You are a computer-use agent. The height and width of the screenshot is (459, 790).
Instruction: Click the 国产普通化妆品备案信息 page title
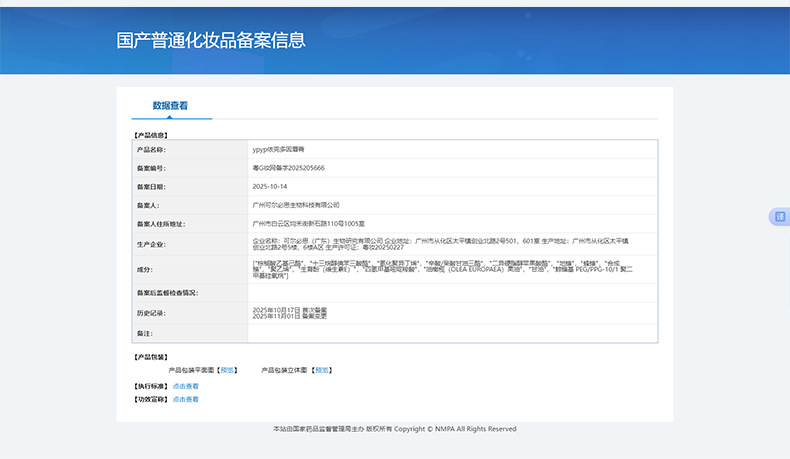click(211, 40)
